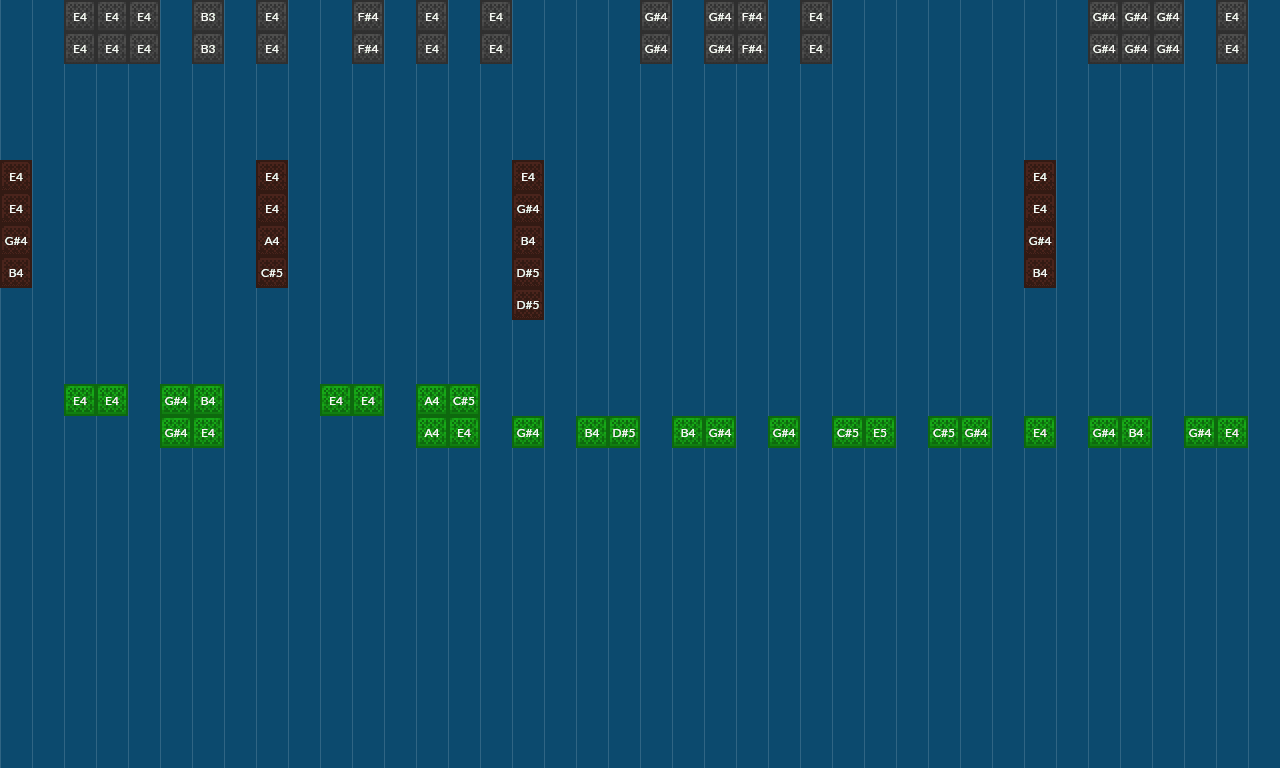Select the green G#4 above the green E4 pair

(175, 401)
